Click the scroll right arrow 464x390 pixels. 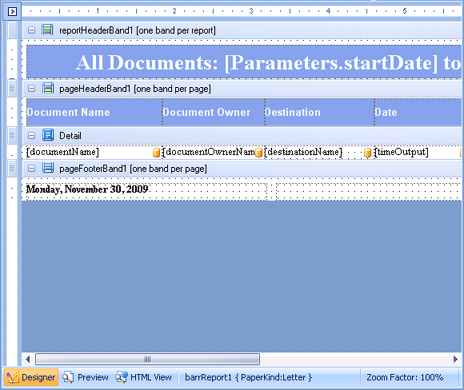click(455, 359)
